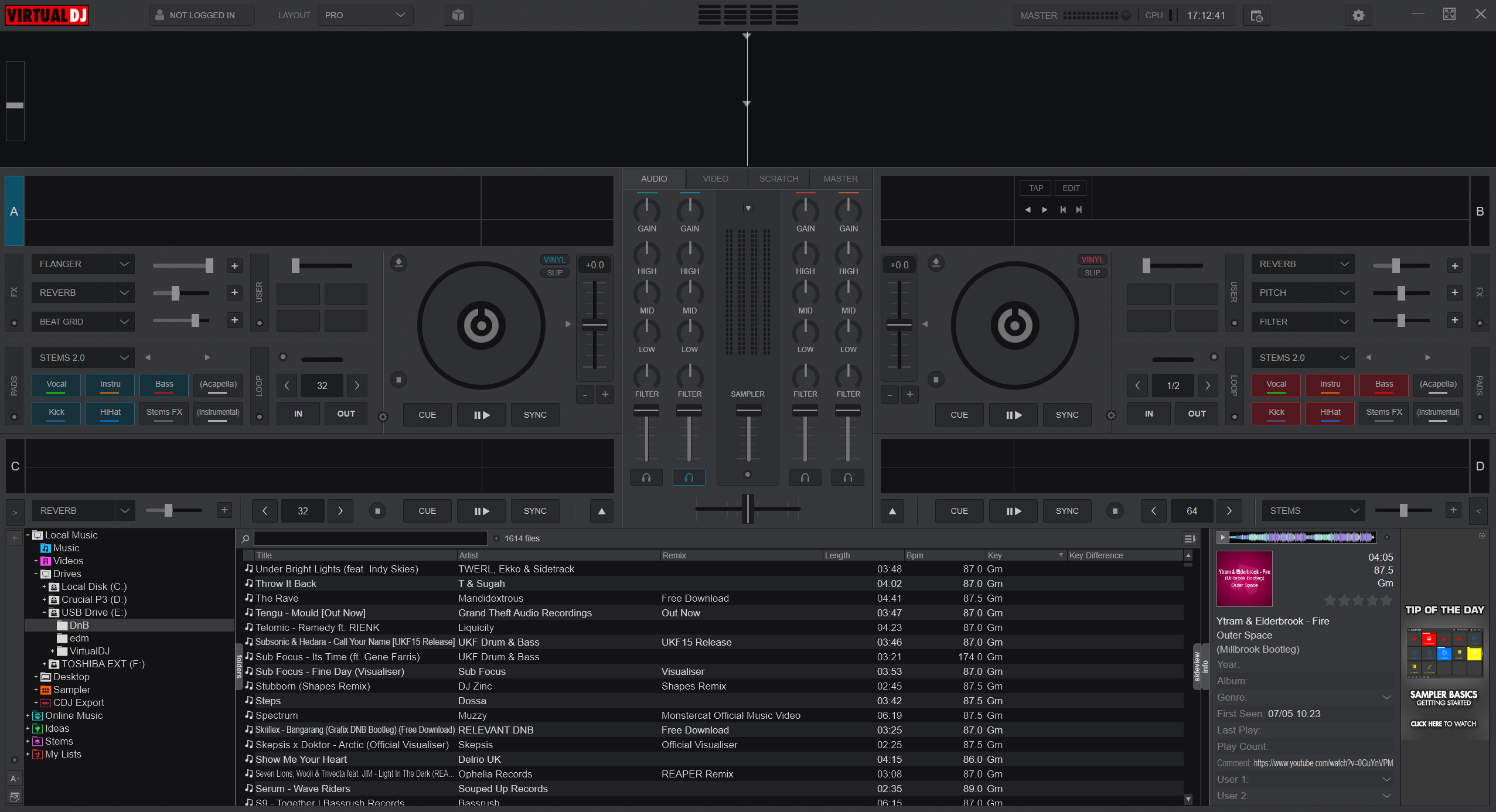
Task: Click the plus button above Local Music
Action: pyautogui.click(x=15, y=537)
